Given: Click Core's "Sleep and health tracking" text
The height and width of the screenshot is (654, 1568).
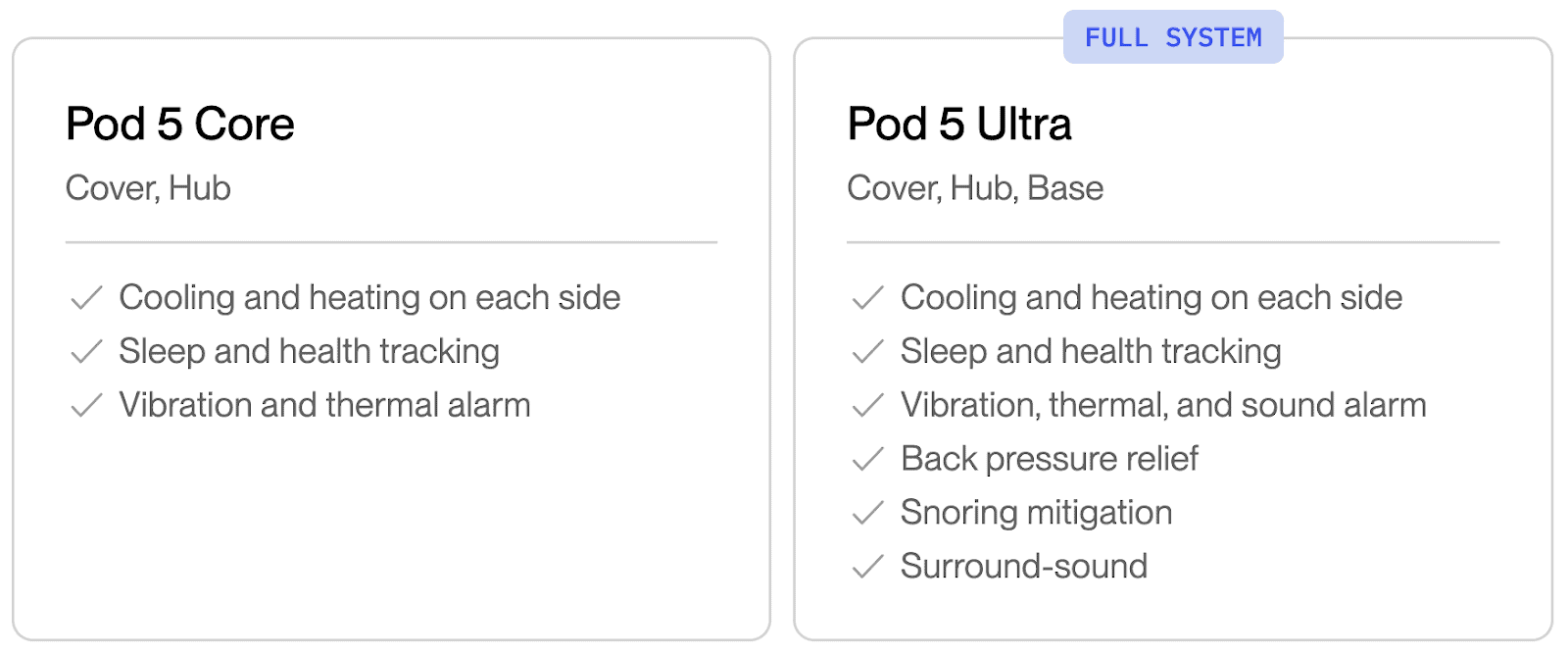Looking at the screenshot, I should point(309,352).
